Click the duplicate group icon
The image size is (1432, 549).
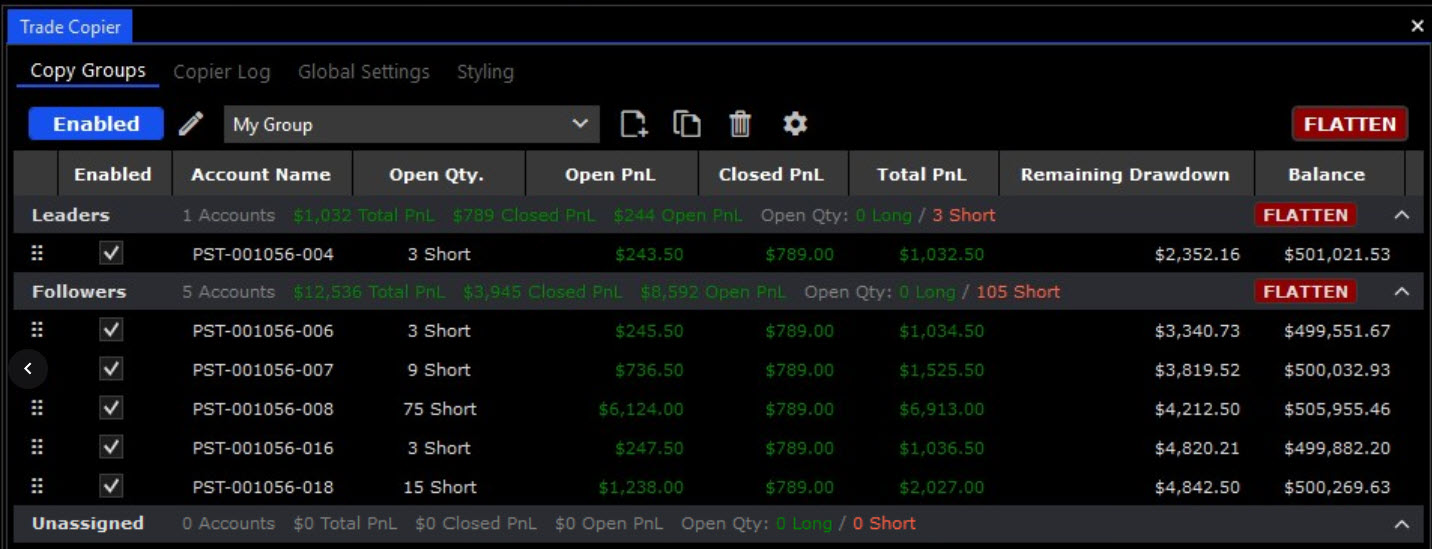tap(687, 124)
